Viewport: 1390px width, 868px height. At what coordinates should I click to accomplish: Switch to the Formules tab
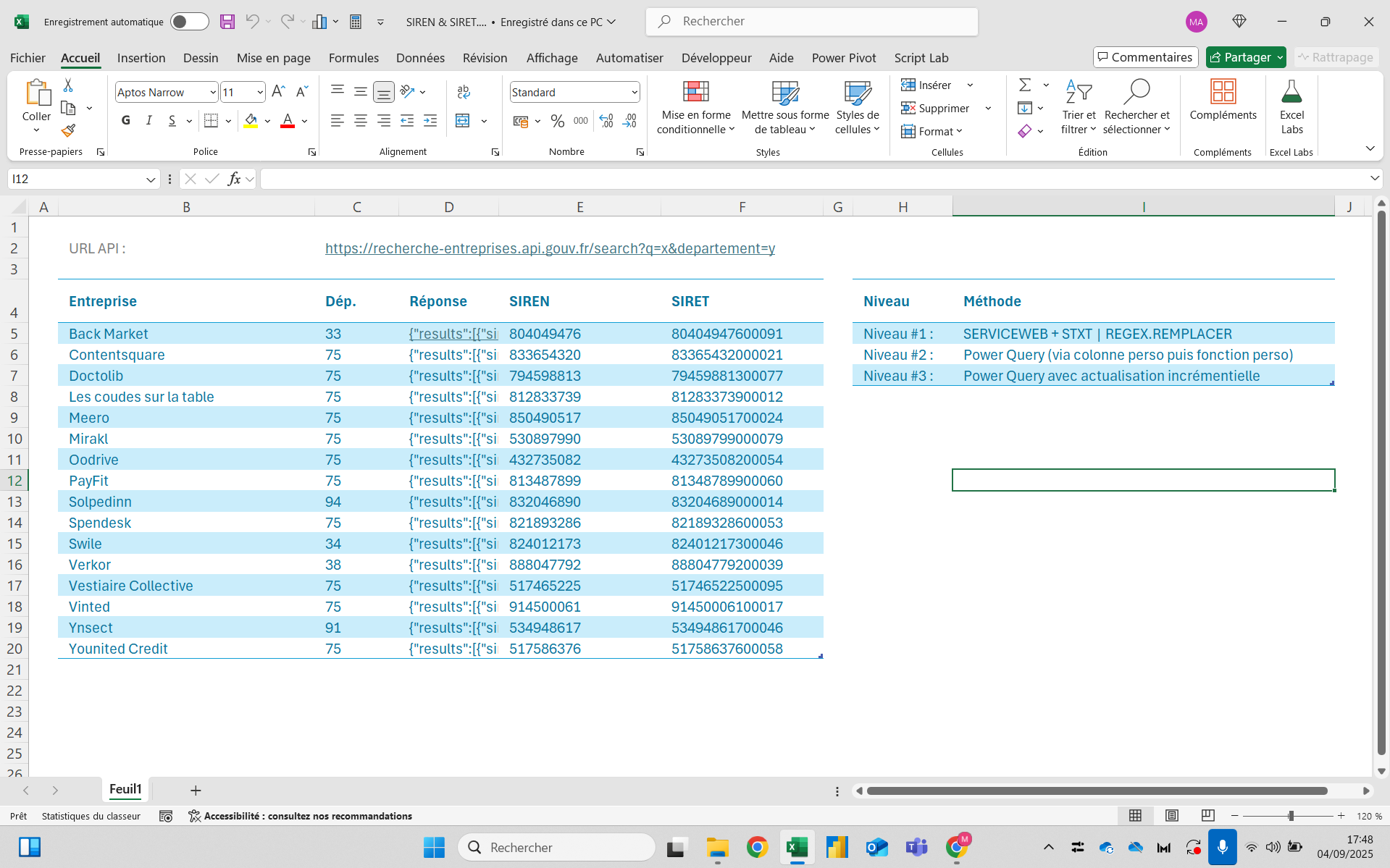click(x=353, y=58)
